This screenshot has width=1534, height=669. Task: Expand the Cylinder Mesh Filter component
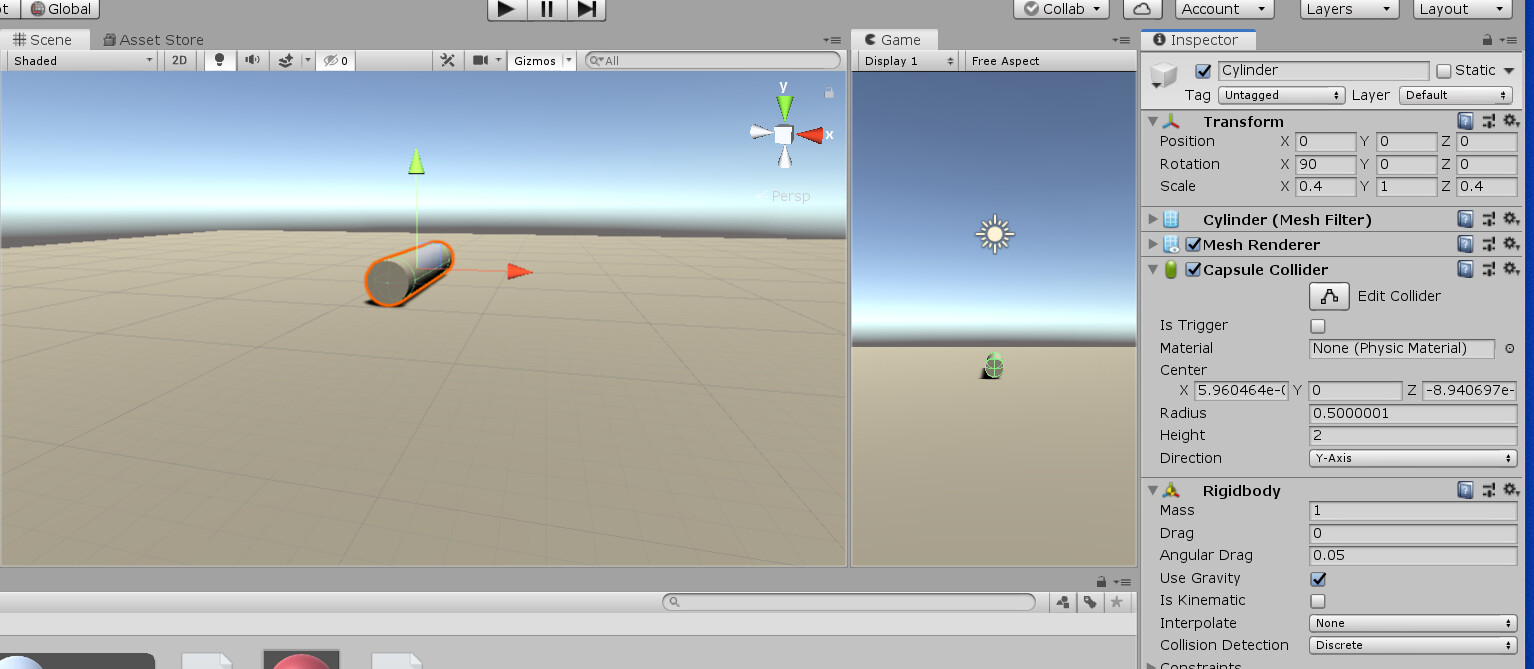[x=1152, y=219]
